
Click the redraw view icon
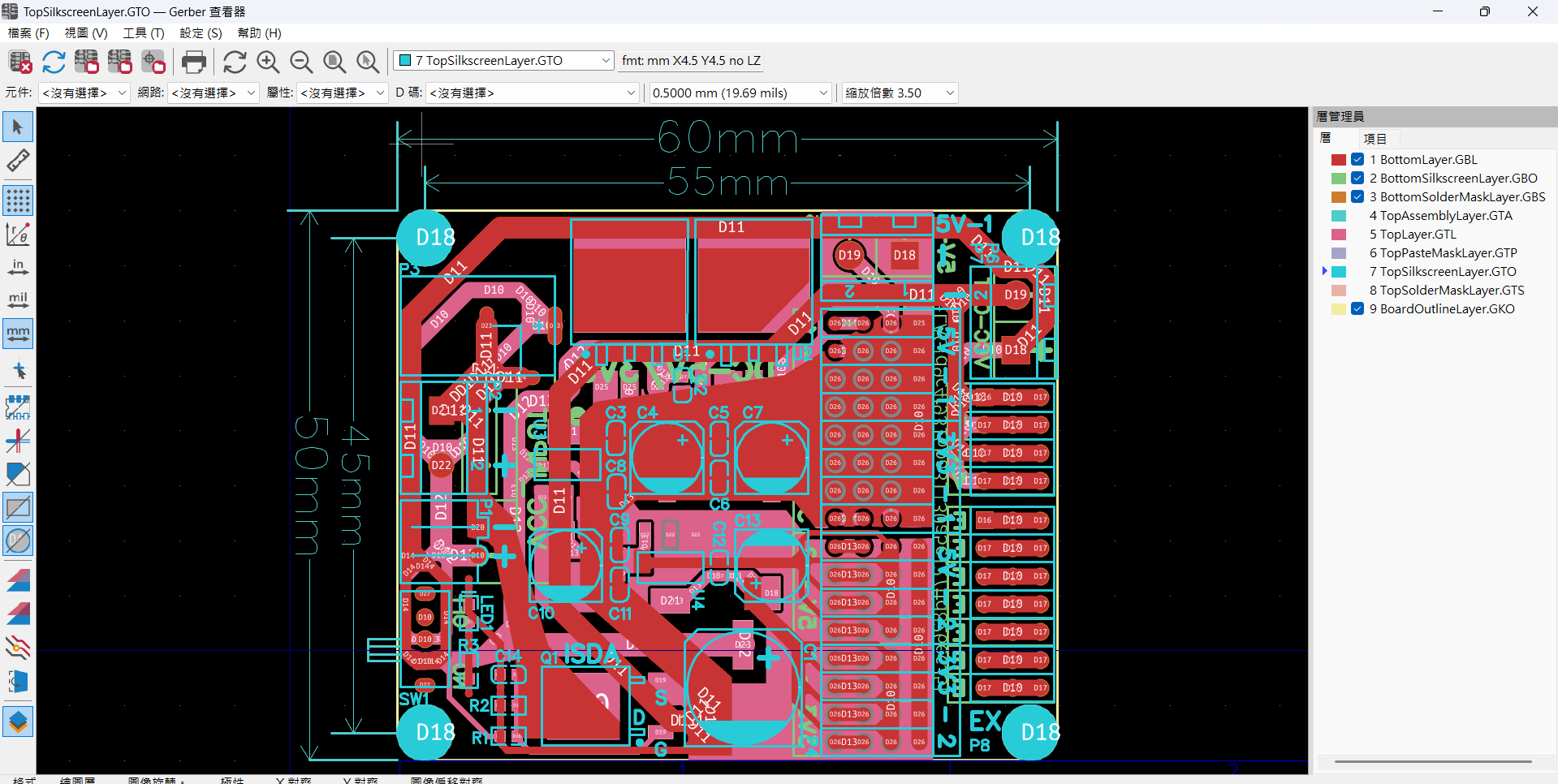click(235, 62)
